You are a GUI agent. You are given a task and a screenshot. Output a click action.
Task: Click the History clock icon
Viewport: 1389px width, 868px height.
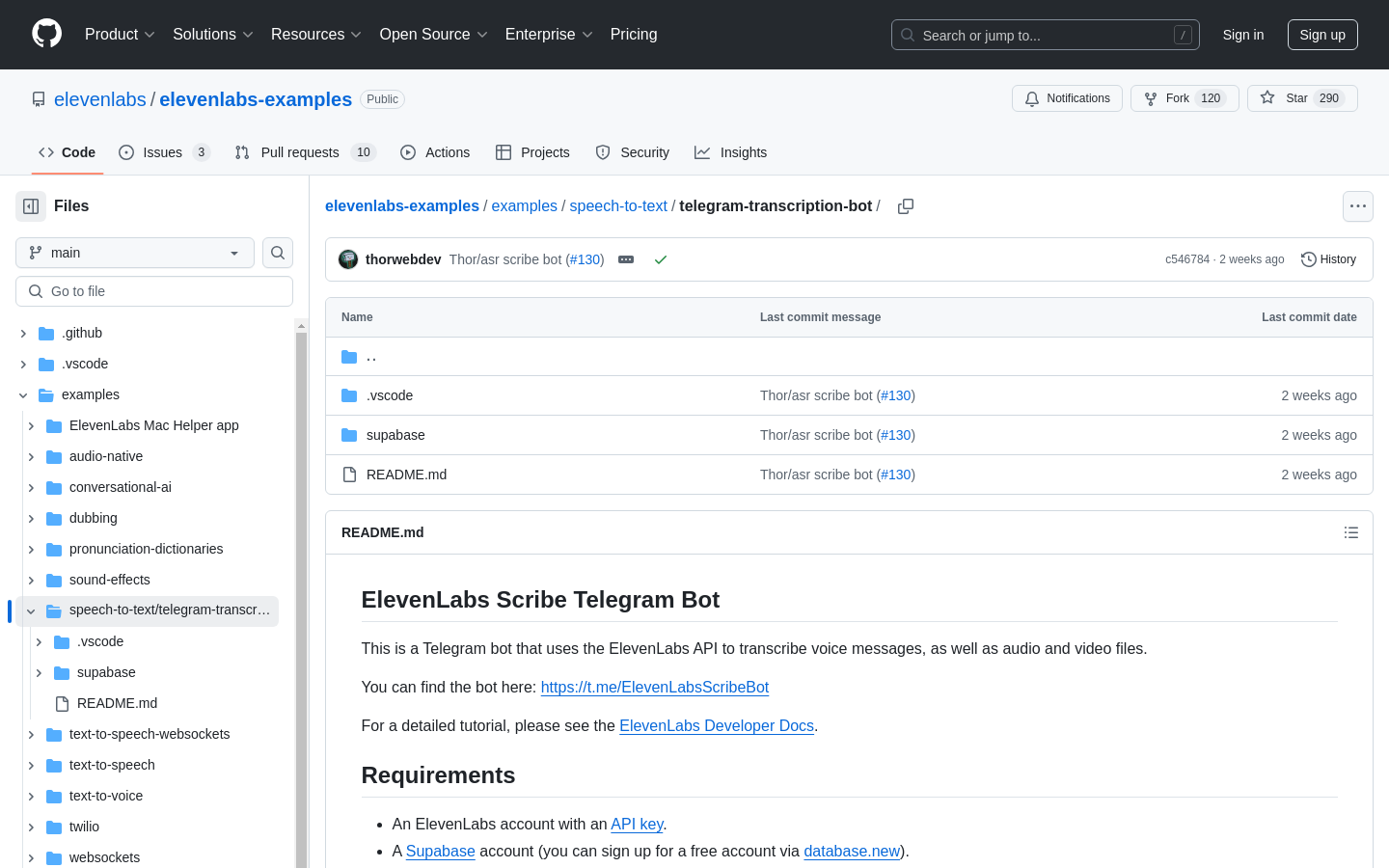1309,259
